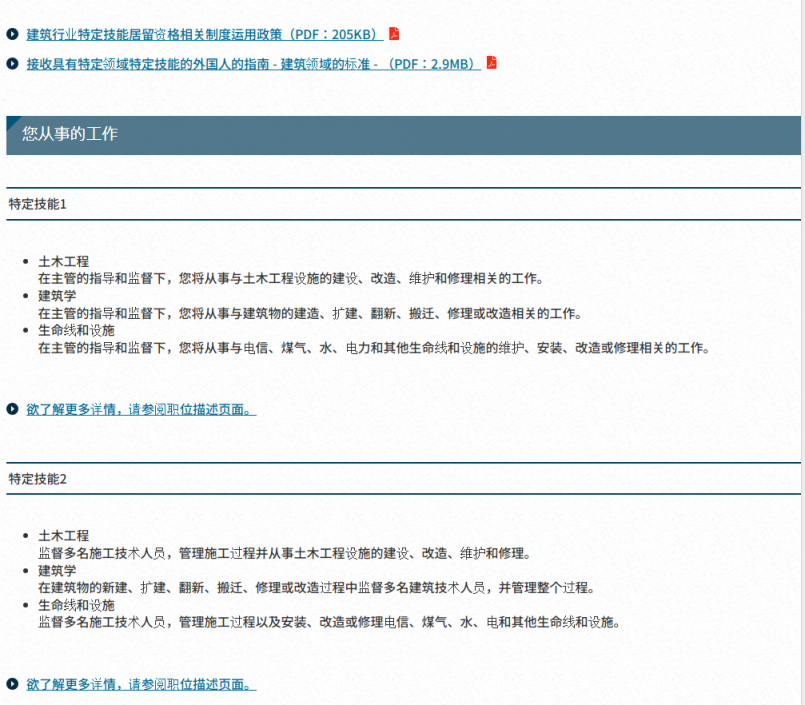This screenshot has width=805, height=705.
Task: Select 土木工程 title under 特定技能2
Action: click(63, 536)
